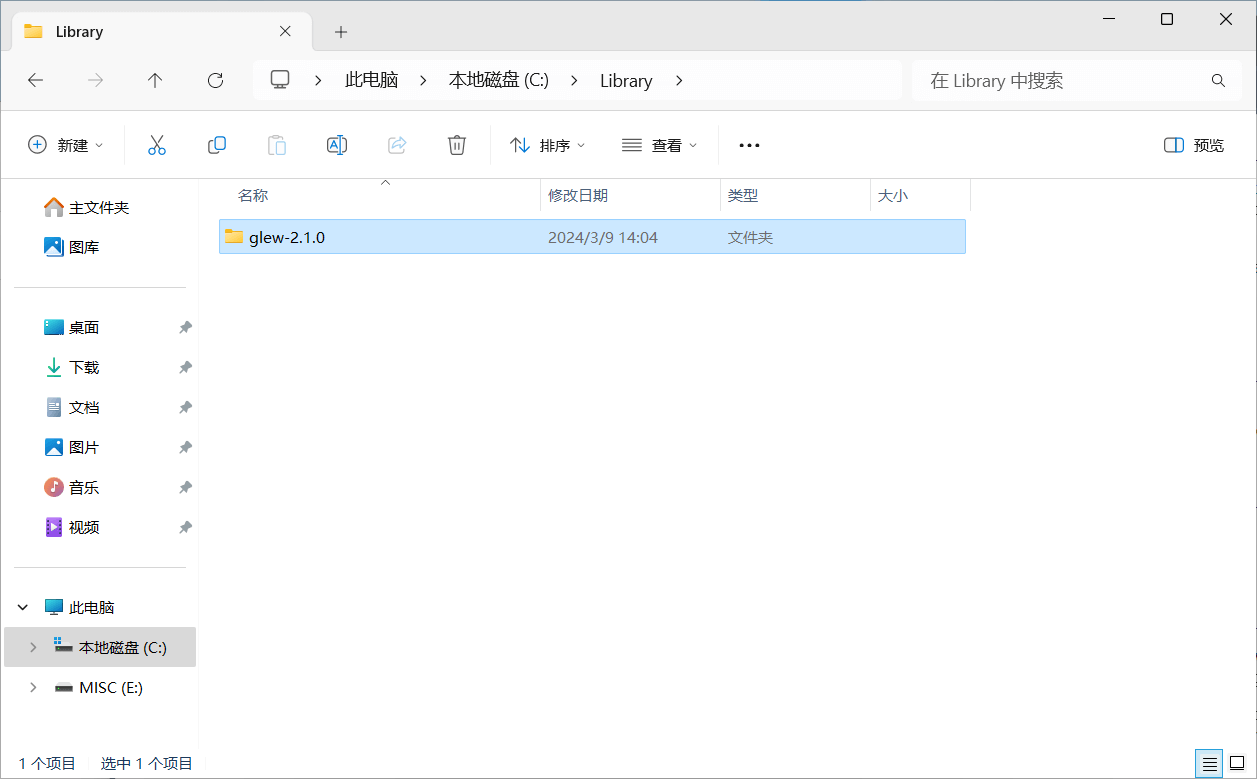Go up one folder level
The width and height of the screenshot is (1257, 779).
click(x=155, y=81)
